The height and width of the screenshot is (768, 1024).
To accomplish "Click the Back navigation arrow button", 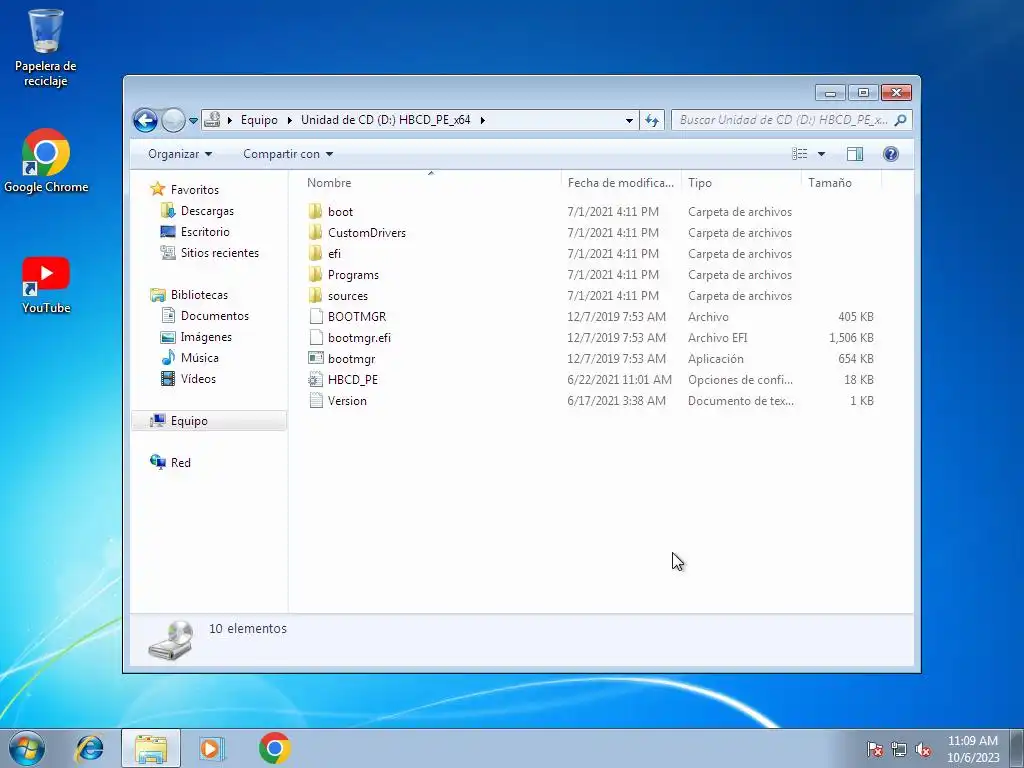I will point(145,120).
